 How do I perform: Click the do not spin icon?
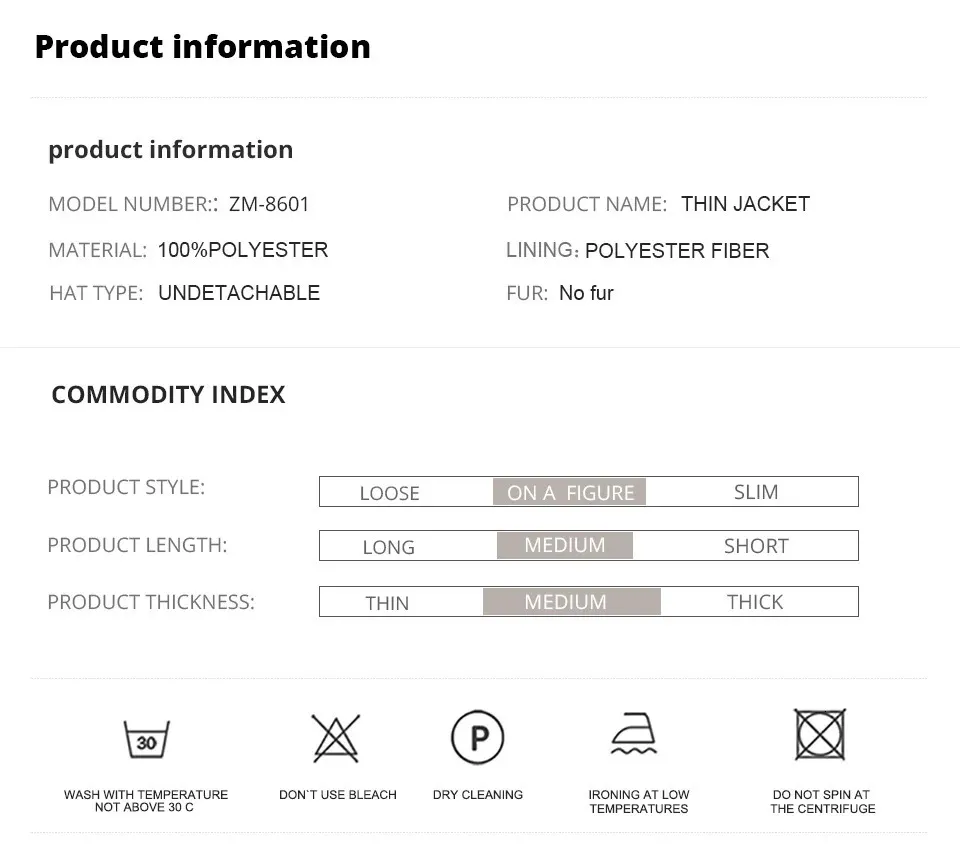click(820, 735)
